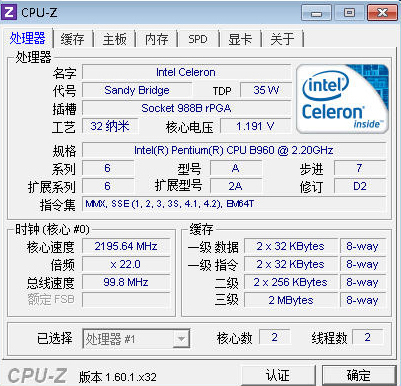The height and width of the screenshot is (386, 401).
Task: Select the 处理器 tab
Action: pos(27,38)
